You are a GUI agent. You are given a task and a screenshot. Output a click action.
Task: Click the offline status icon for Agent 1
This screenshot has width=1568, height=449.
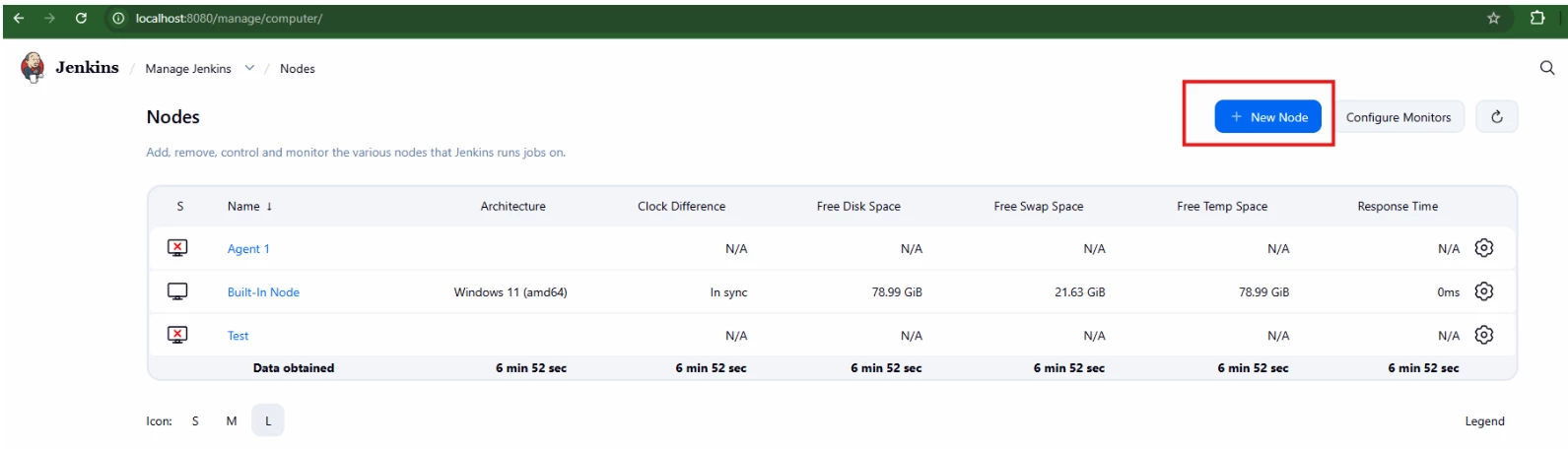click(x=177, y=248)
